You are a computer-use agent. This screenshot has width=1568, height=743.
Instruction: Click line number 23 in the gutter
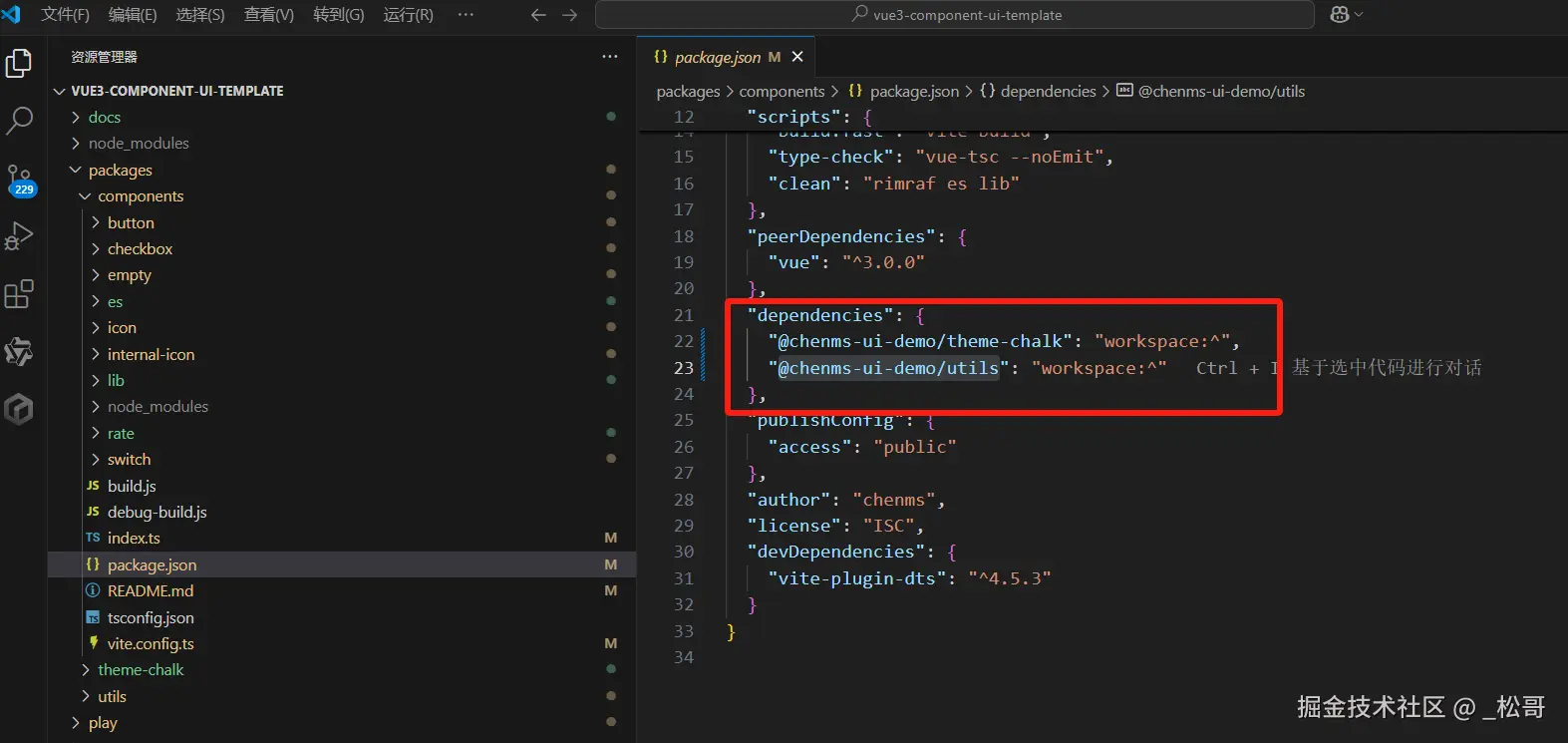tap(683, 368)
